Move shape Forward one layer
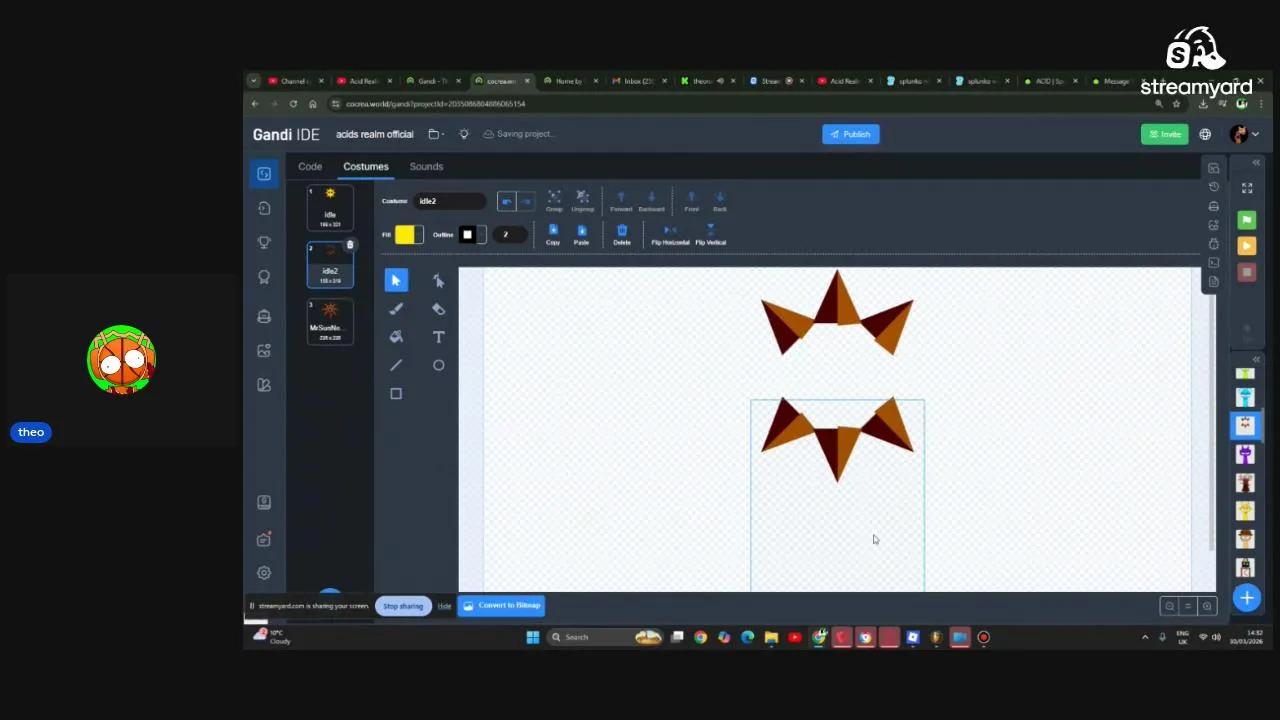The width and height of the screenshot is (1280, 720). 621,201
